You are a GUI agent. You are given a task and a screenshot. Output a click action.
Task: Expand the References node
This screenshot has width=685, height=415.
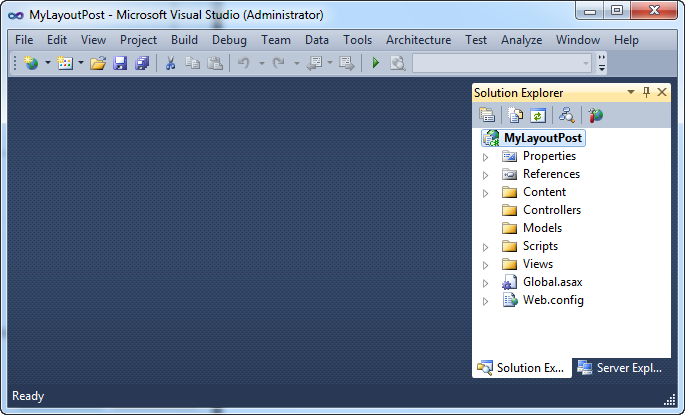[485, 175]
